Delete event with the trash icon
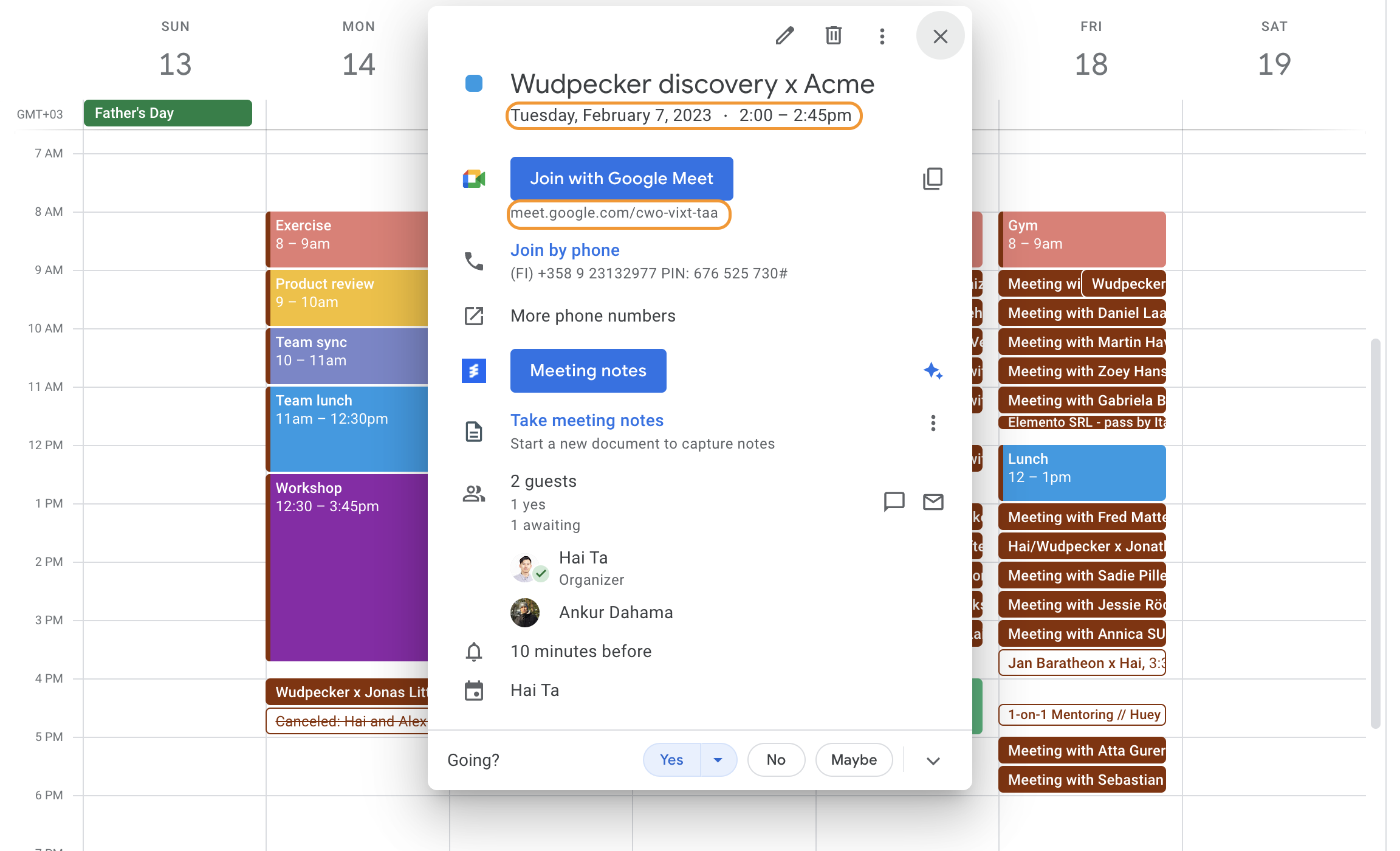The height and width of the screenshot is (851, 1400). tap(833, 36)
